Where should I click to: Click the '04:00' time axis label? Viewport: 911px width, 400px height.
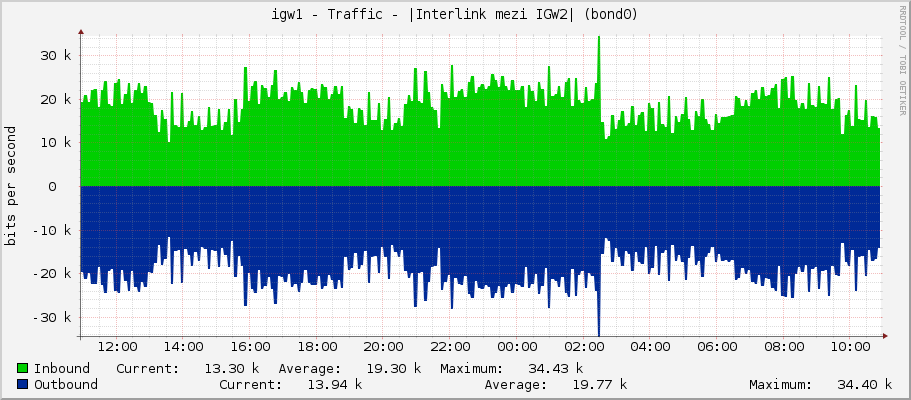pyautogui.click(x=652, y=348)
